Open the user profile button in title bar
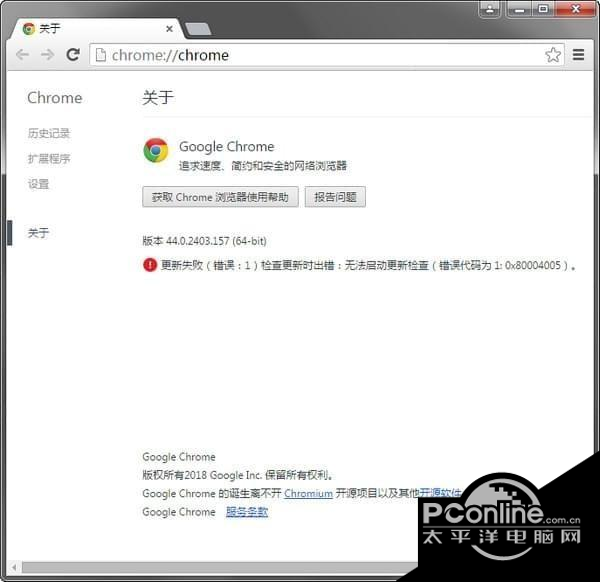 489,9
